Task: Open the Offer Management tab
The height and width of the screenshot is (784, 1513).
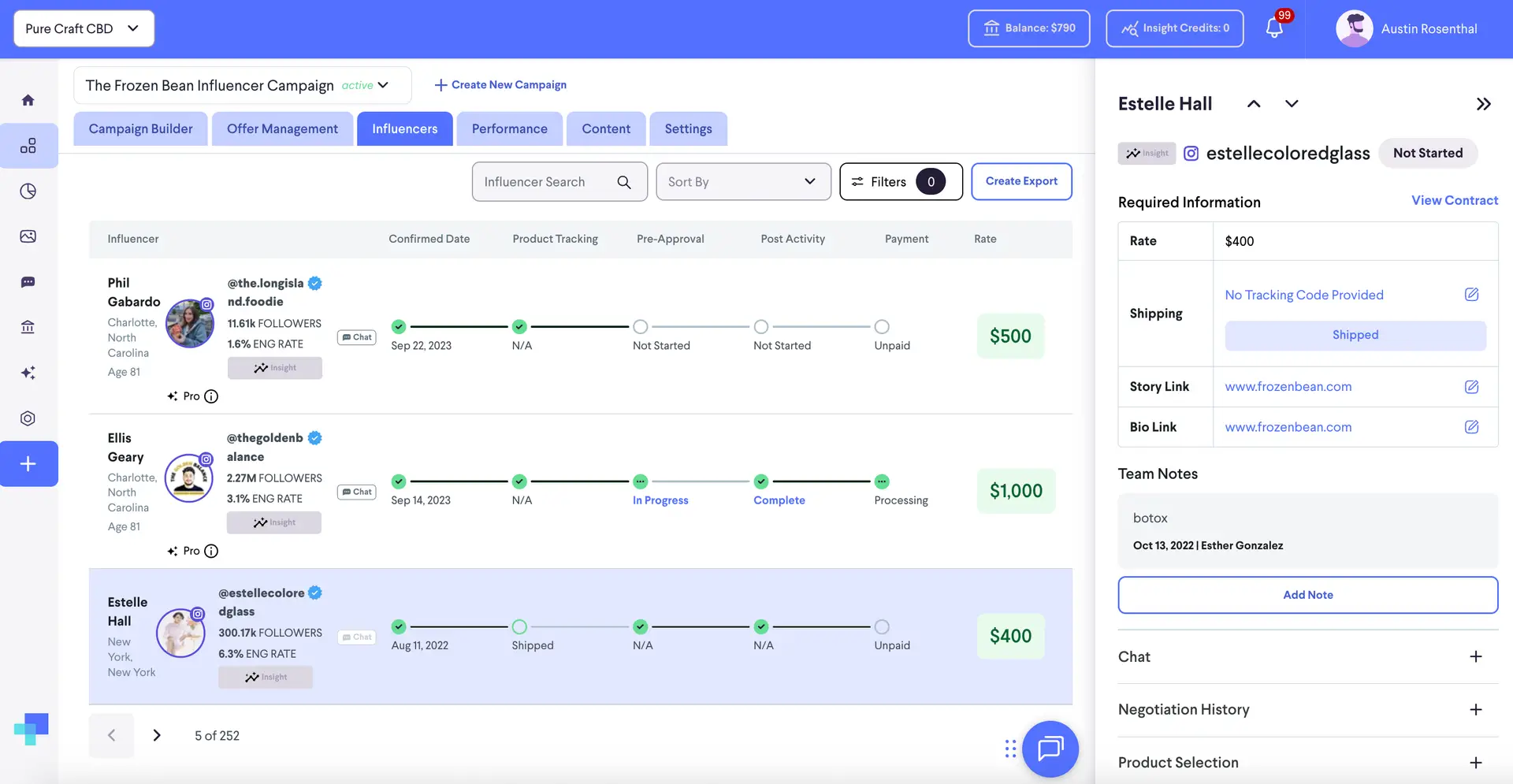Action: click(282, 129)
